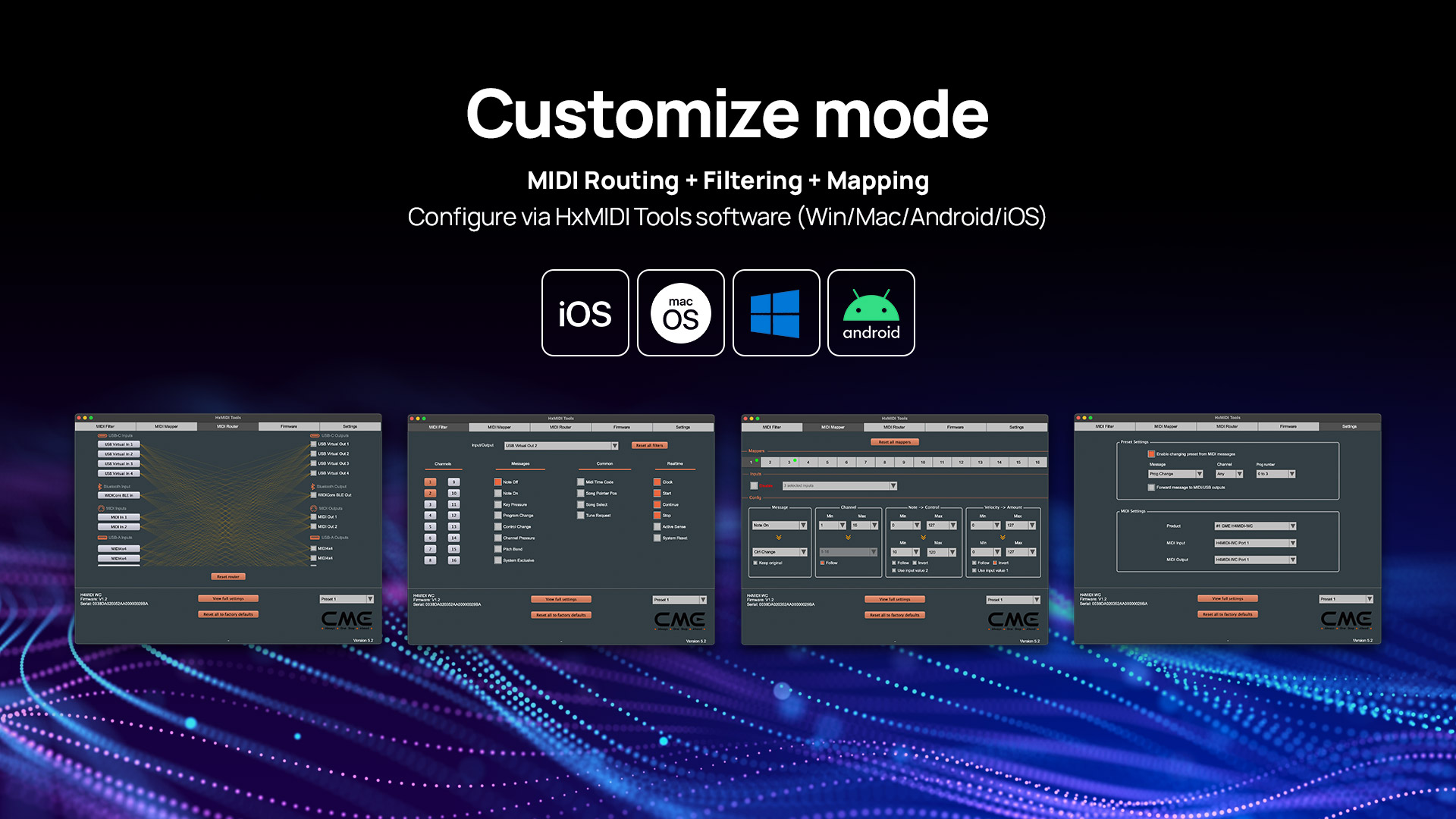
Task: Toggle the mapper Inputs Enable checkbox
Action: (754, 485)
